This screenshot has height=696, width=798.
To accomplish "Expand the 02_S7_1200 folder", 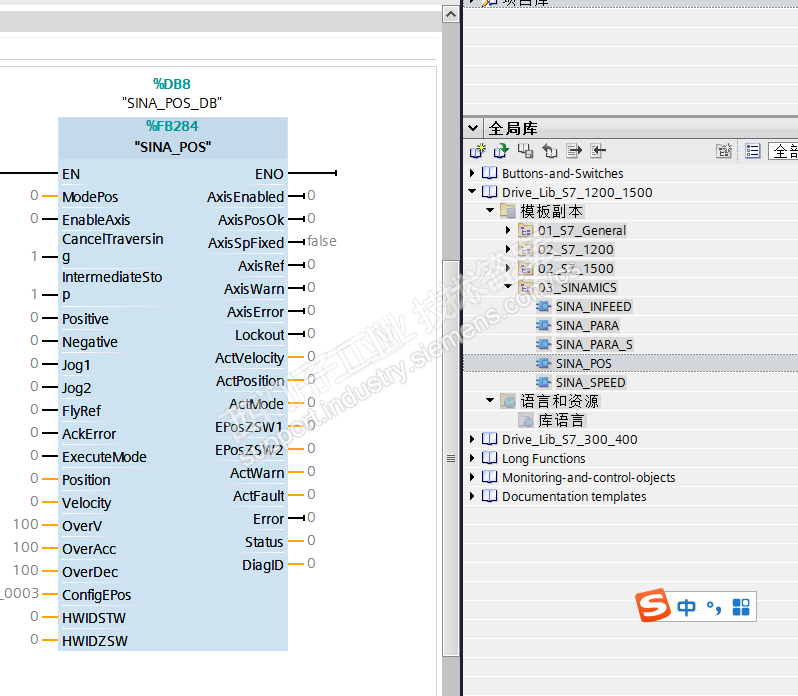I will pyautogui.click(x=508, y=249).
